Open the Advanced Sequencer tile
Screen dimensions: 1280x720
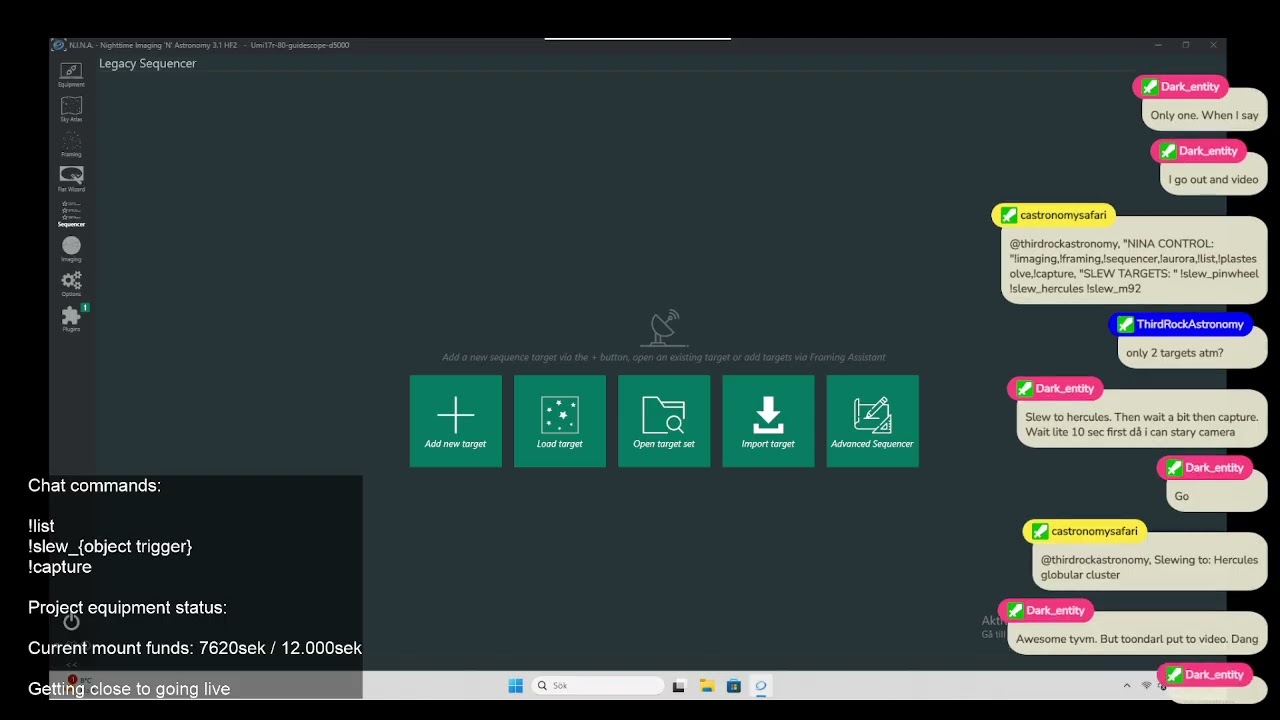872,421
